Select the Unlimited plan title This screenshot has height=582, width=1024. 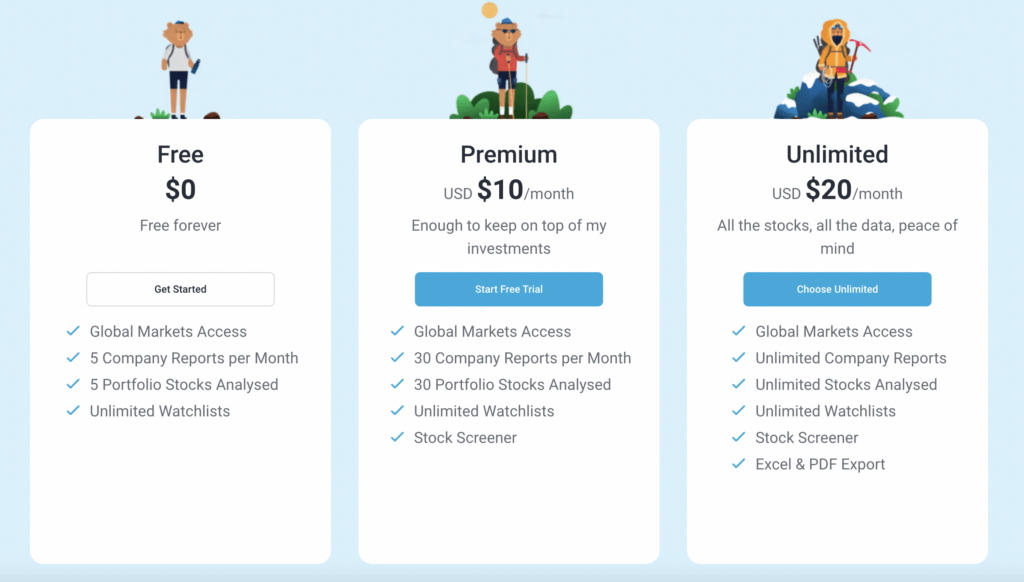coord(837,155)
